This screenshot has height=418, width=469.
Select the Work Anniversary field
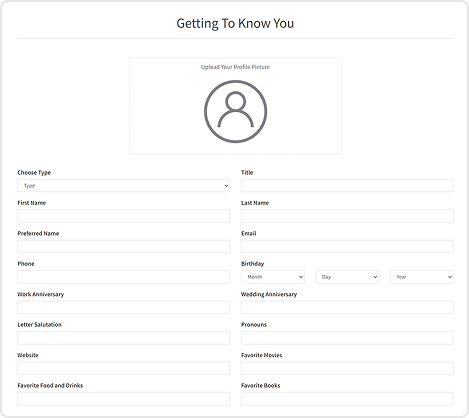pyautogui.click(x=123, y=307)
